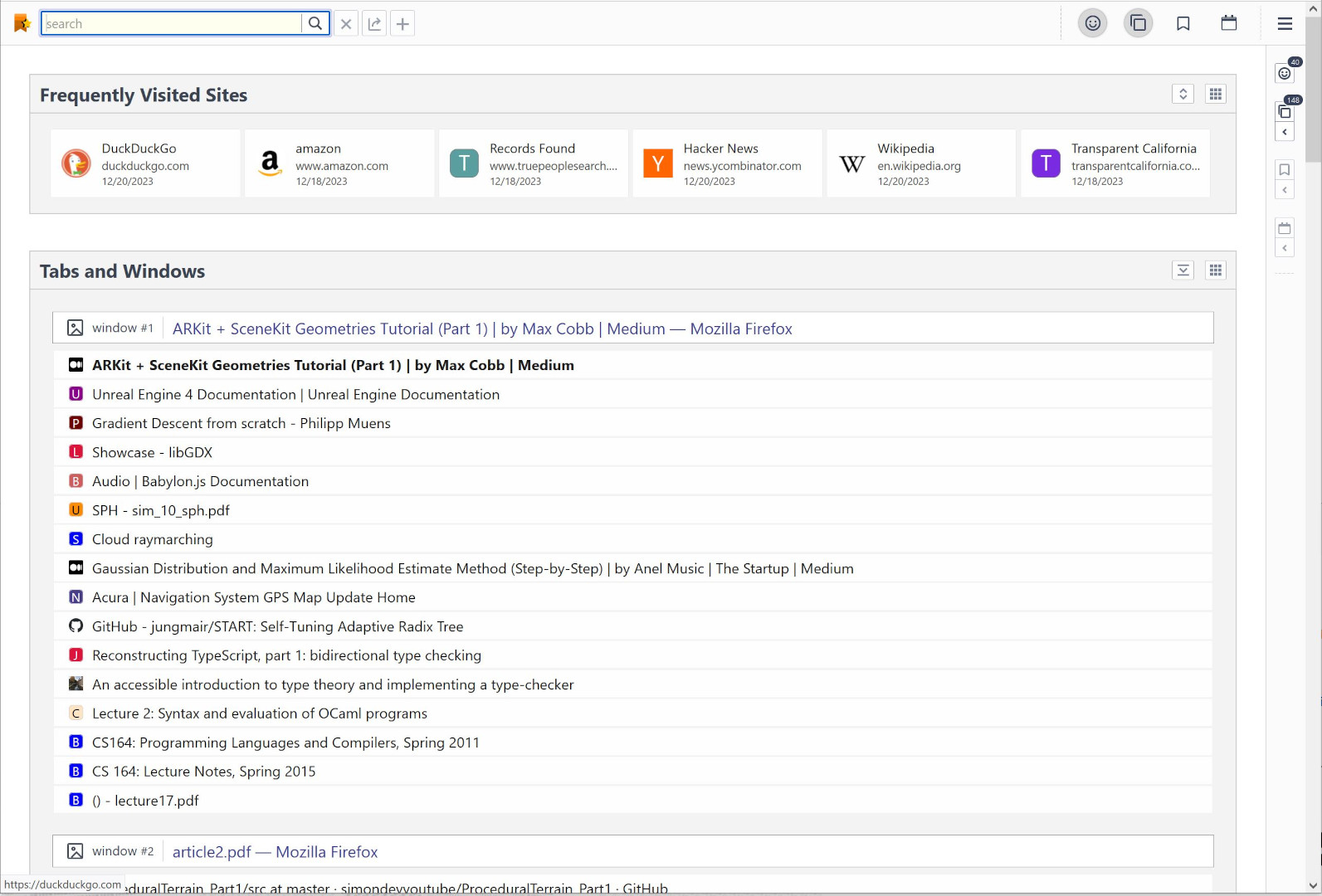
Task: Open the hamburger main menu
Action: (1285, 23)
